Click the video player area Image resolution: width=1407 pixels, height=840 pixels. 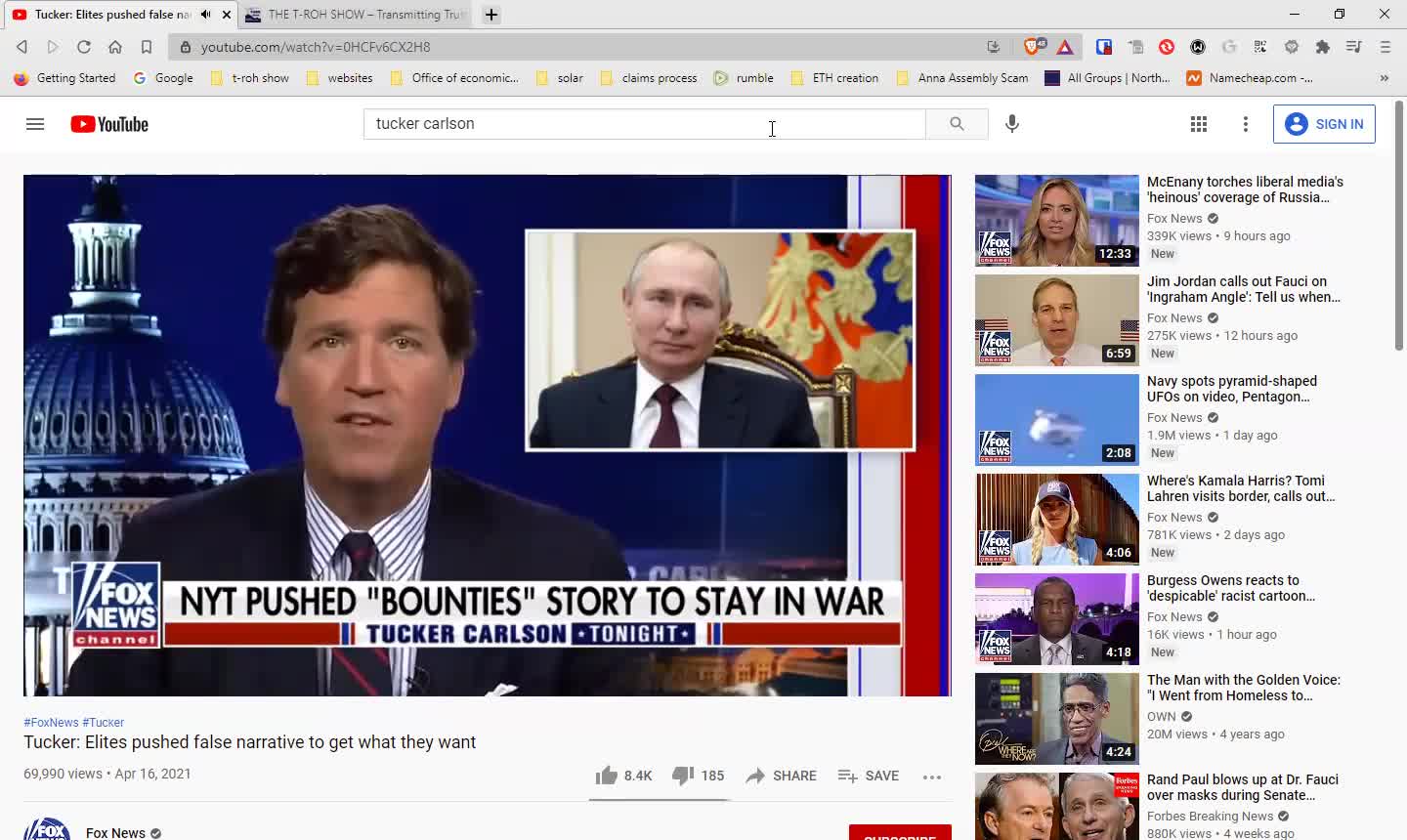point(488,436)
